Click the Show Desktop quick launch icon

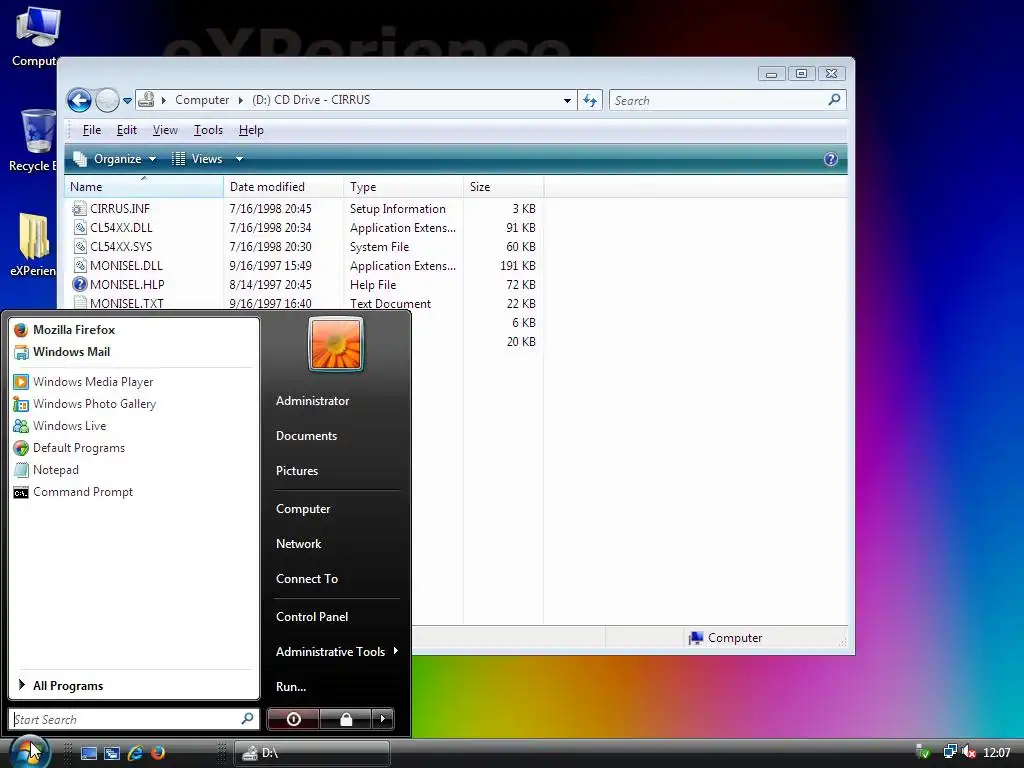pyautogui.click(x=89, y=753)
